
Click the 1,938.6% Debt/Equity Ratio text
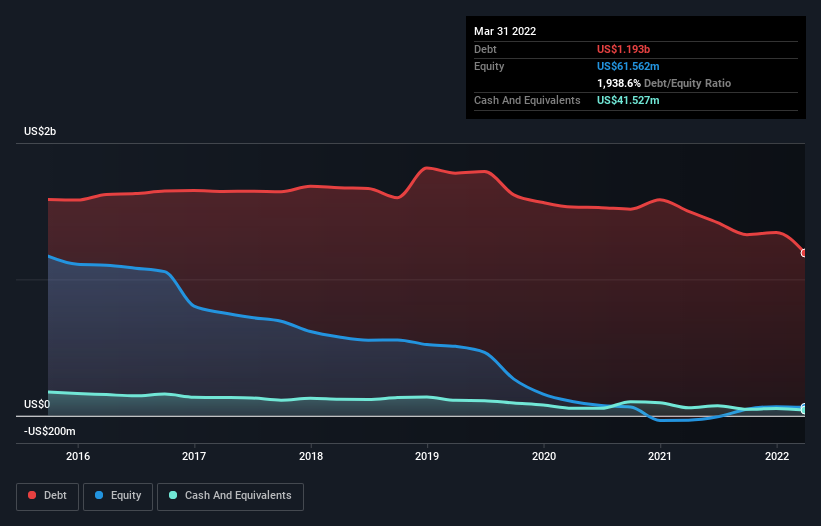[664, 83]
